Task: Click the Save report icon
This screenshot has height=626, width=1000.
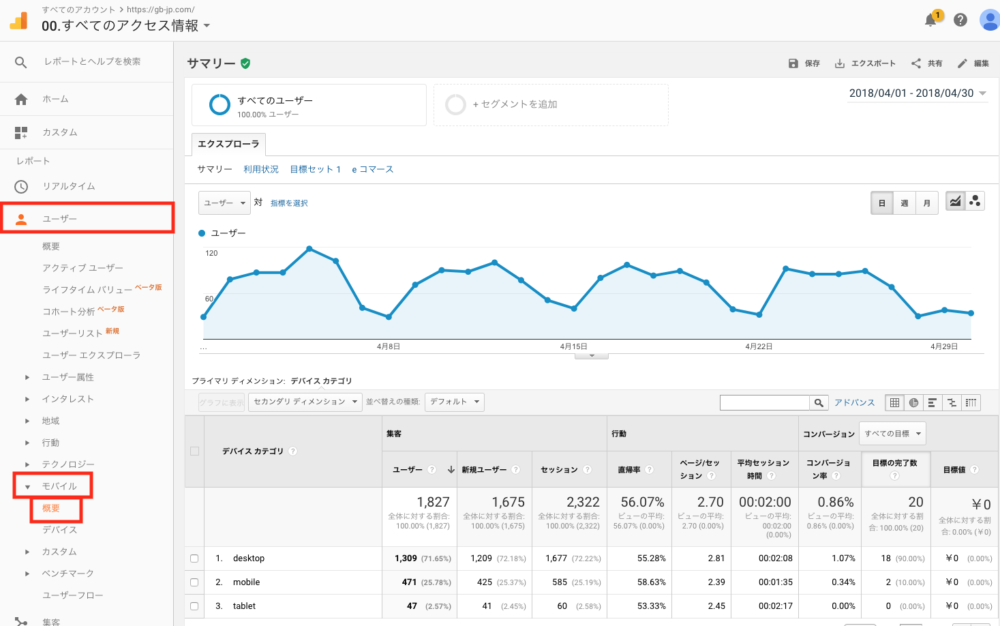Action: (794, 63)
